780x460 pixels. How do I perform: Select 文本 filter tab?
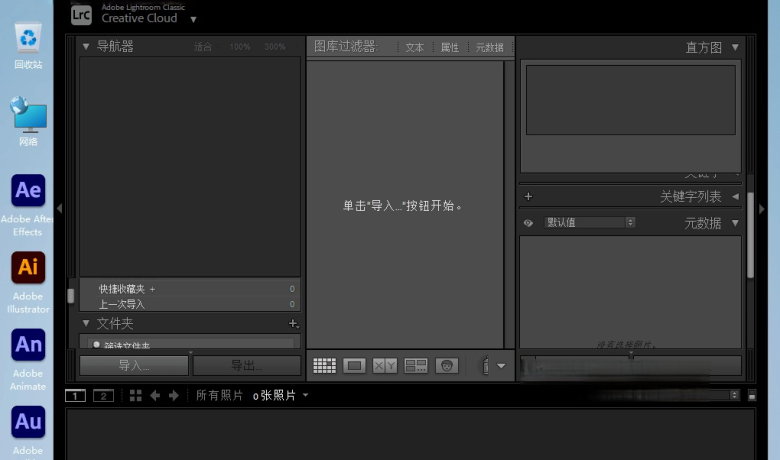click(414, 47)
